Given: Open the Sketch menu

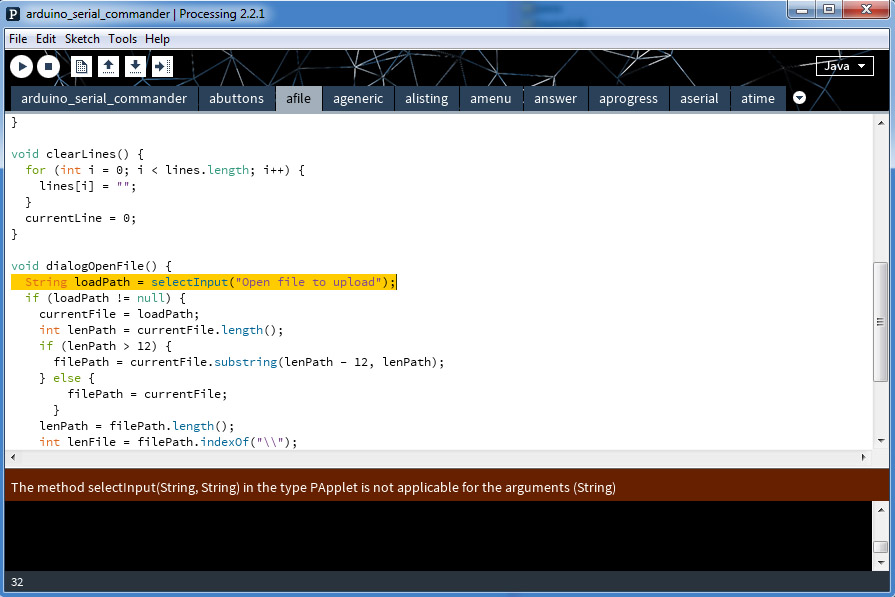Looking at the screenshot, I should point(82,39).
